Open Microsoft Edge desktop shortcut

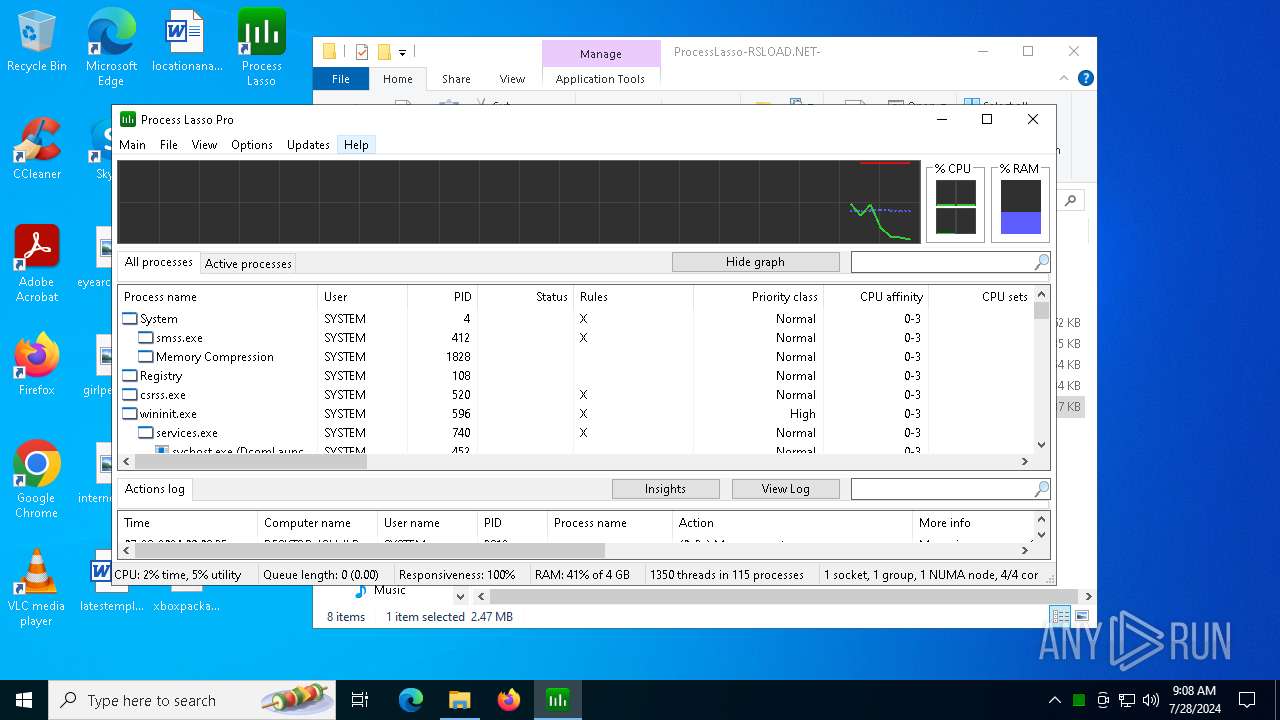(x=111, y=47)
